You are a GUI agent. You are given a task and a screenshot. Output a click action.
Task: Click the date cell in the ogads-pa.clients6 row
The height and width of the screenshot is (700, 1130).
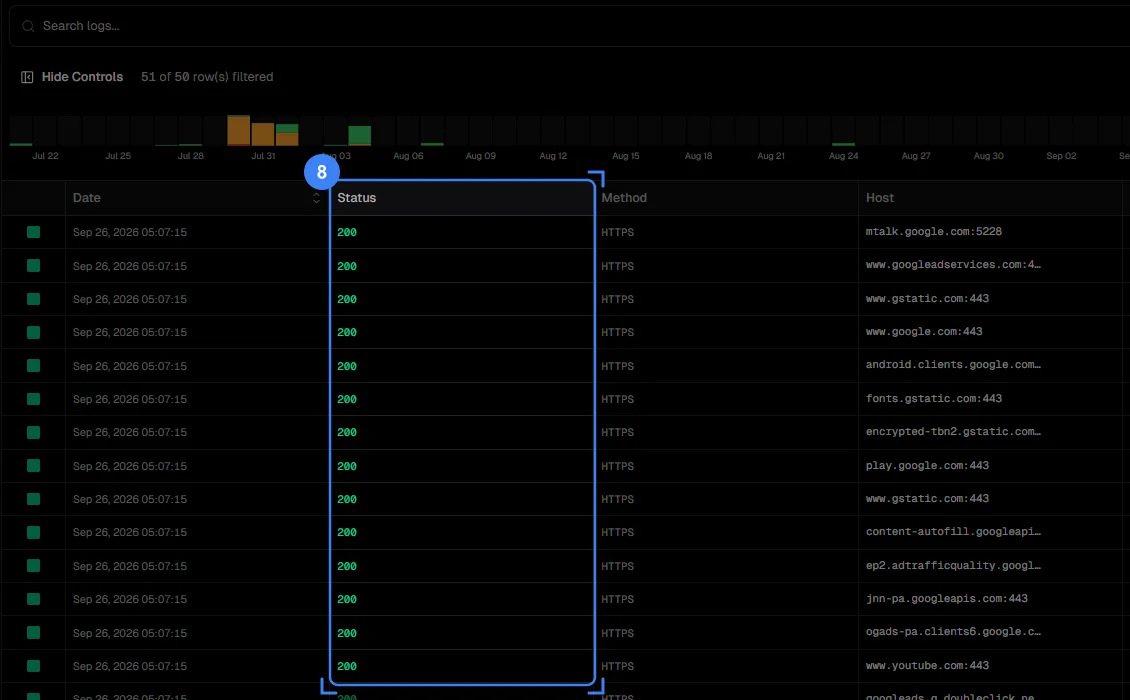click(x=130, y=632)
